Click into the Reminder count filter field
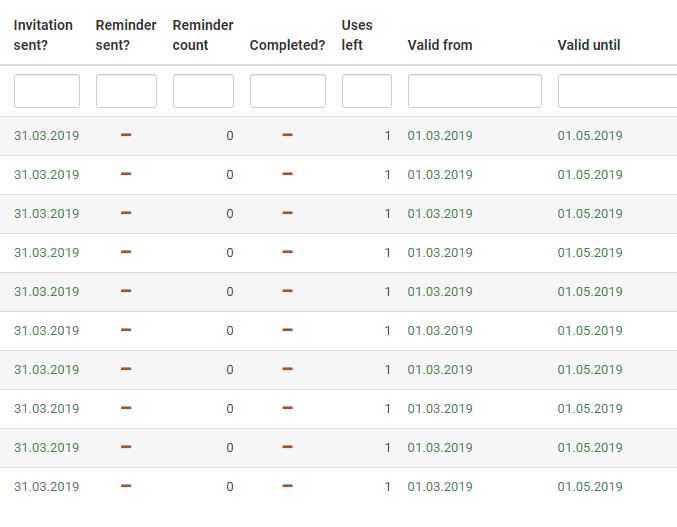 203,91
